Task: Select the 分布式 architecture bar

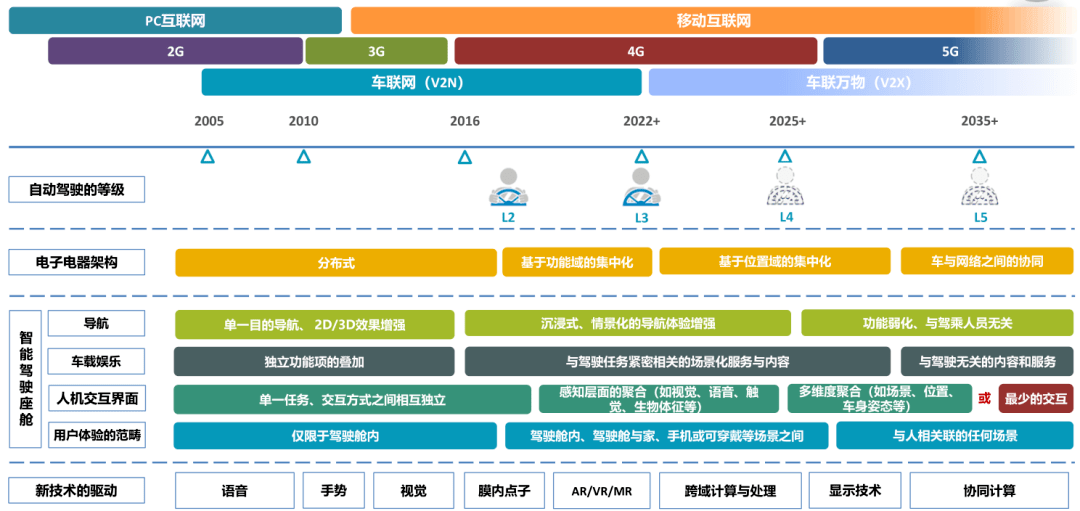Action: click(x=335, y=262)
